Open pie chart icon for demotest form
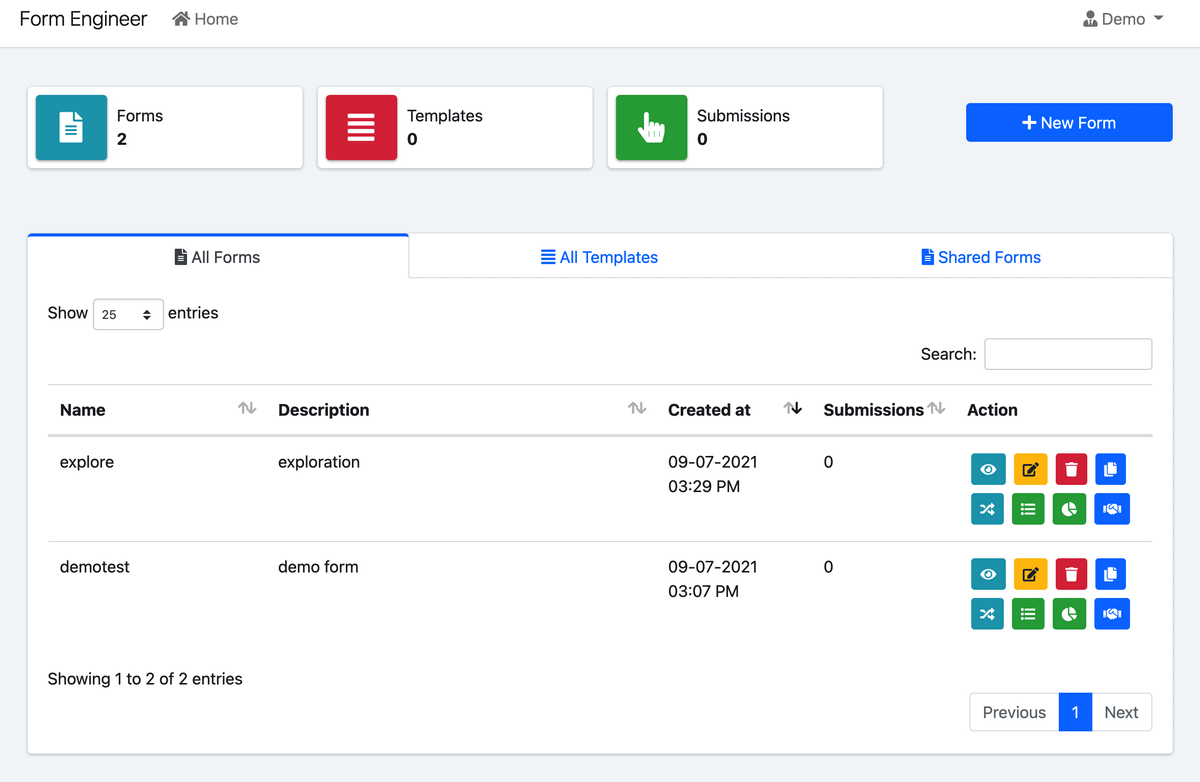Screen dimensions: 1200x782 pyautogui.click(x=1069, y=614)
